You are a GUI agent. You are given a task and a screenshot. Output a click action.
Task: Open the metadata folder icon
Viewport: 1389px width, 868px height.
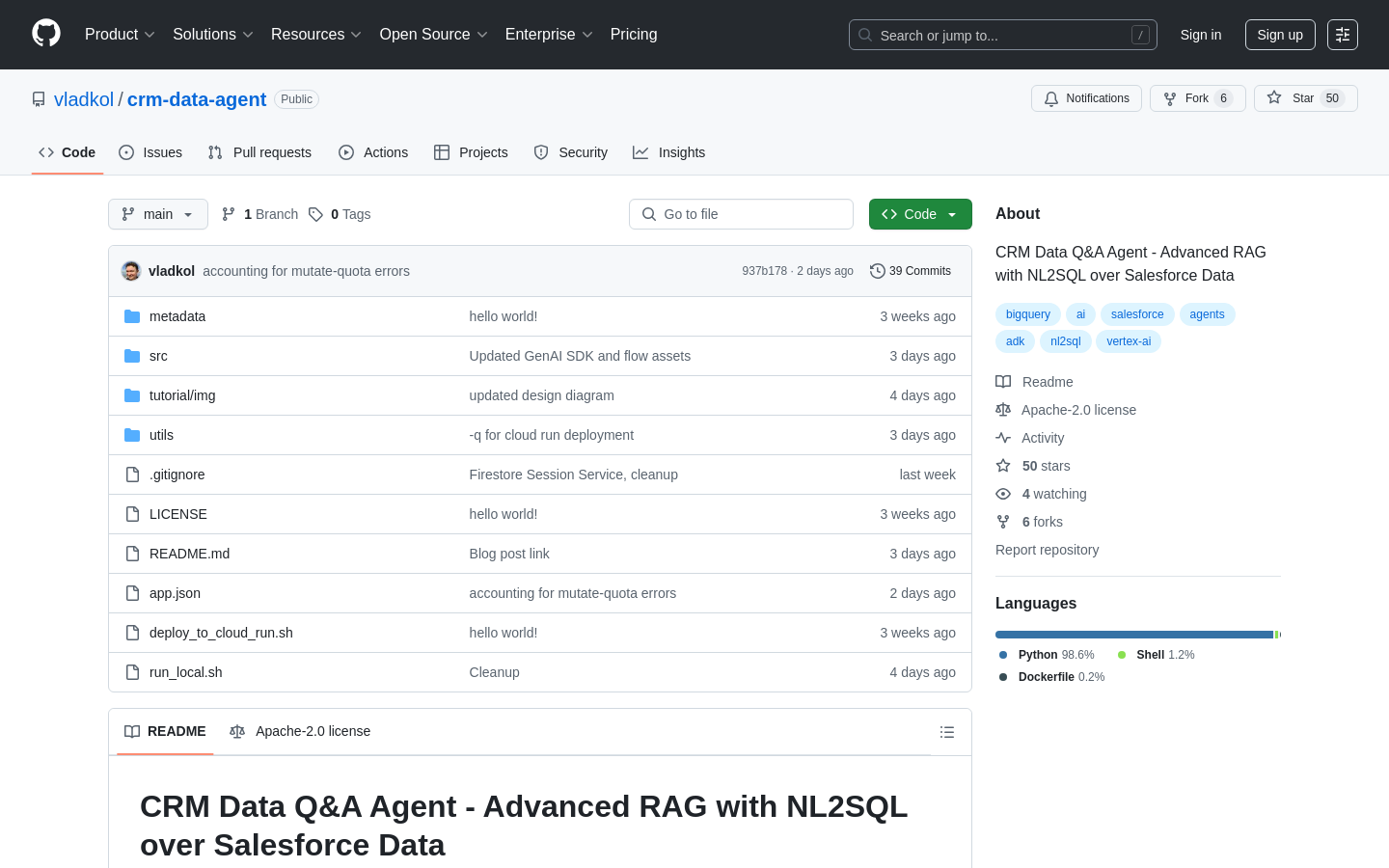[132, 316]
